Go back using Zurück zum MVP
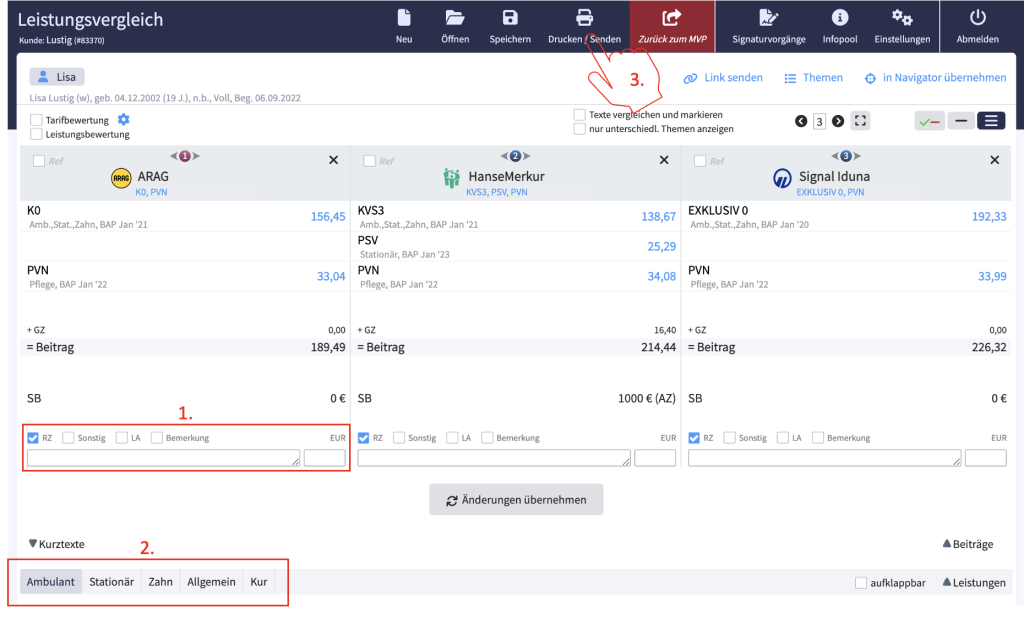Viewport: 1024px width, 624px height. coord(672,26)
